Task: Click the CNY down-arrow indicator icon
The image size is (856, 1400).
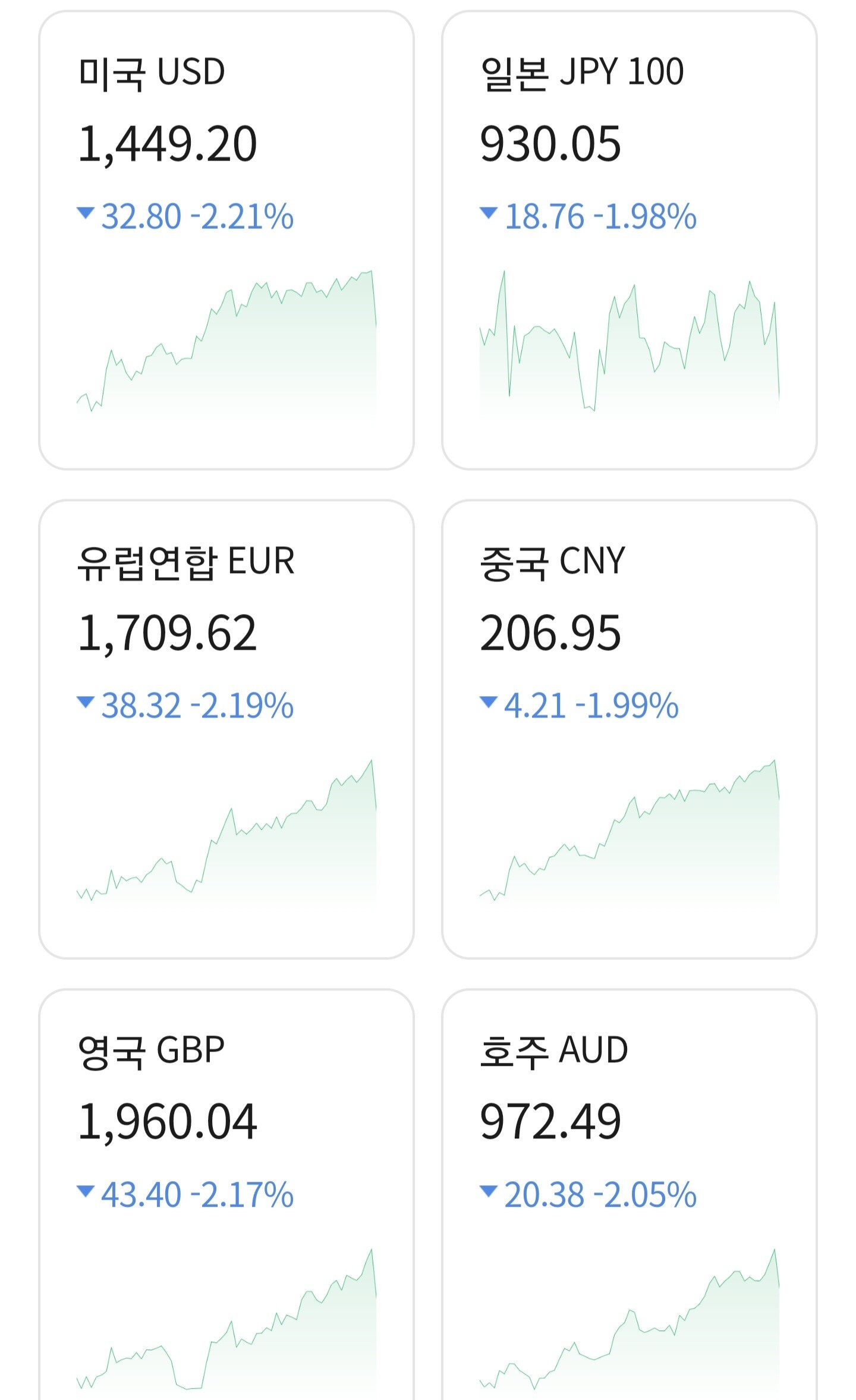Action: 489,702
